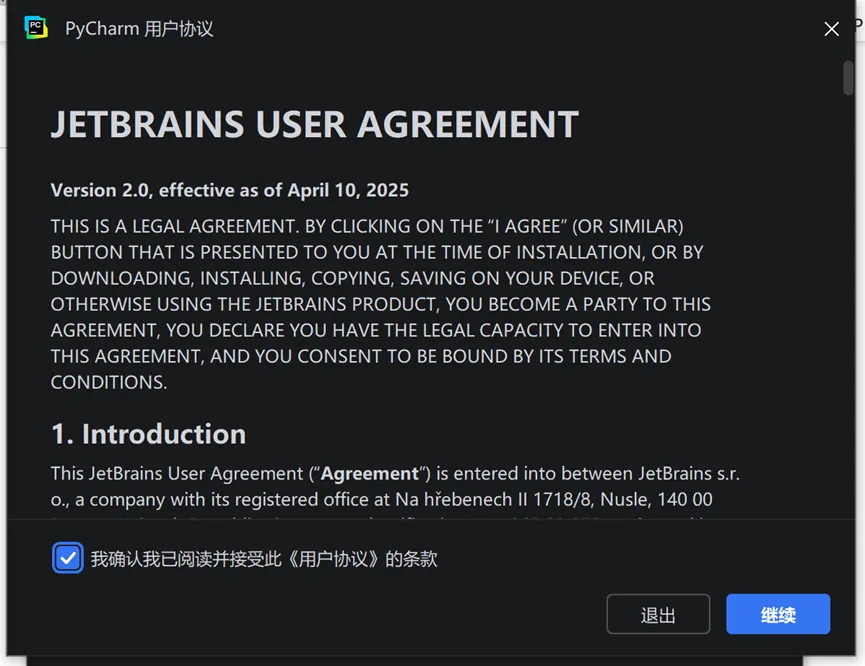The width and height of the screenshot is (865, 666).
Task: Close the PyCharm user agreement dialog
Action: [x=831, y=29]
